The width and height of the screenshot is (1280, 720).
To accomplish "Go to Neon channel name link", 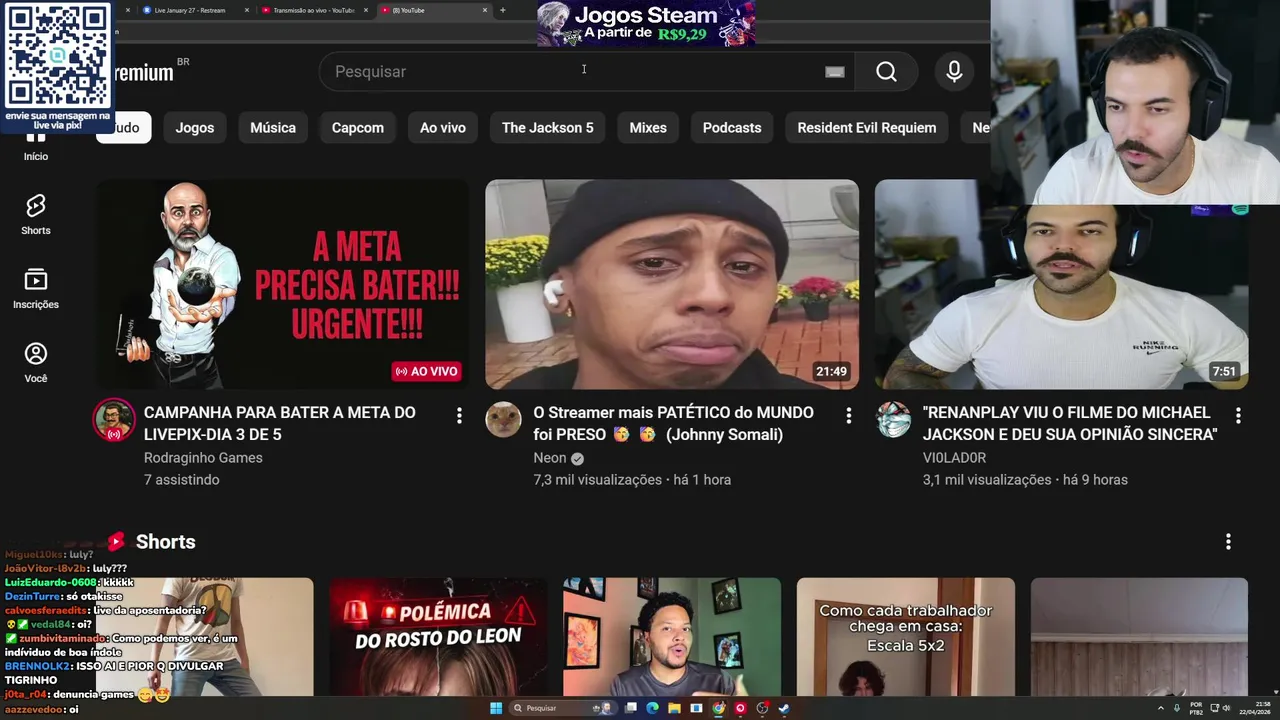I will point(550,458).
